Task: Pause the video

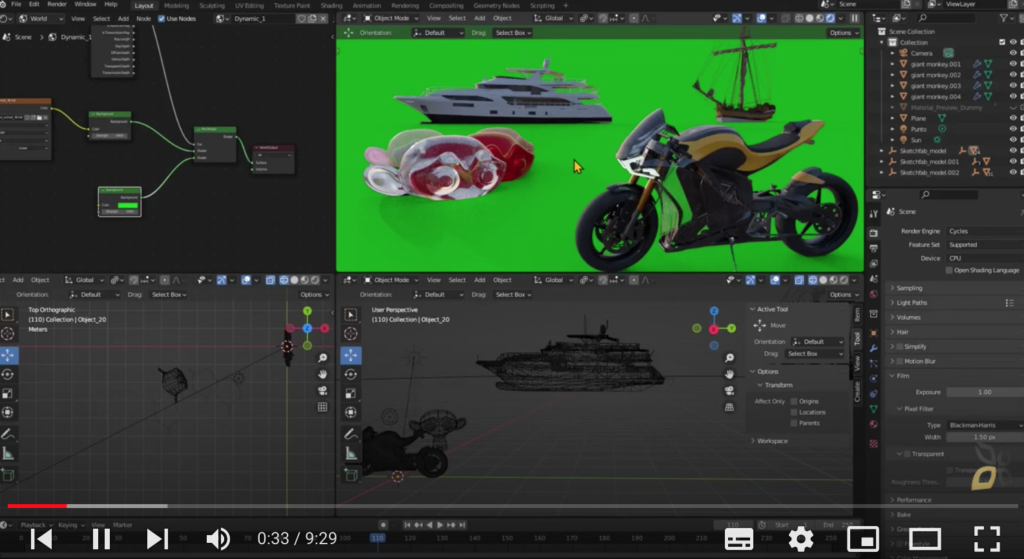Action: pyautogui.click(x=101, y=539)
